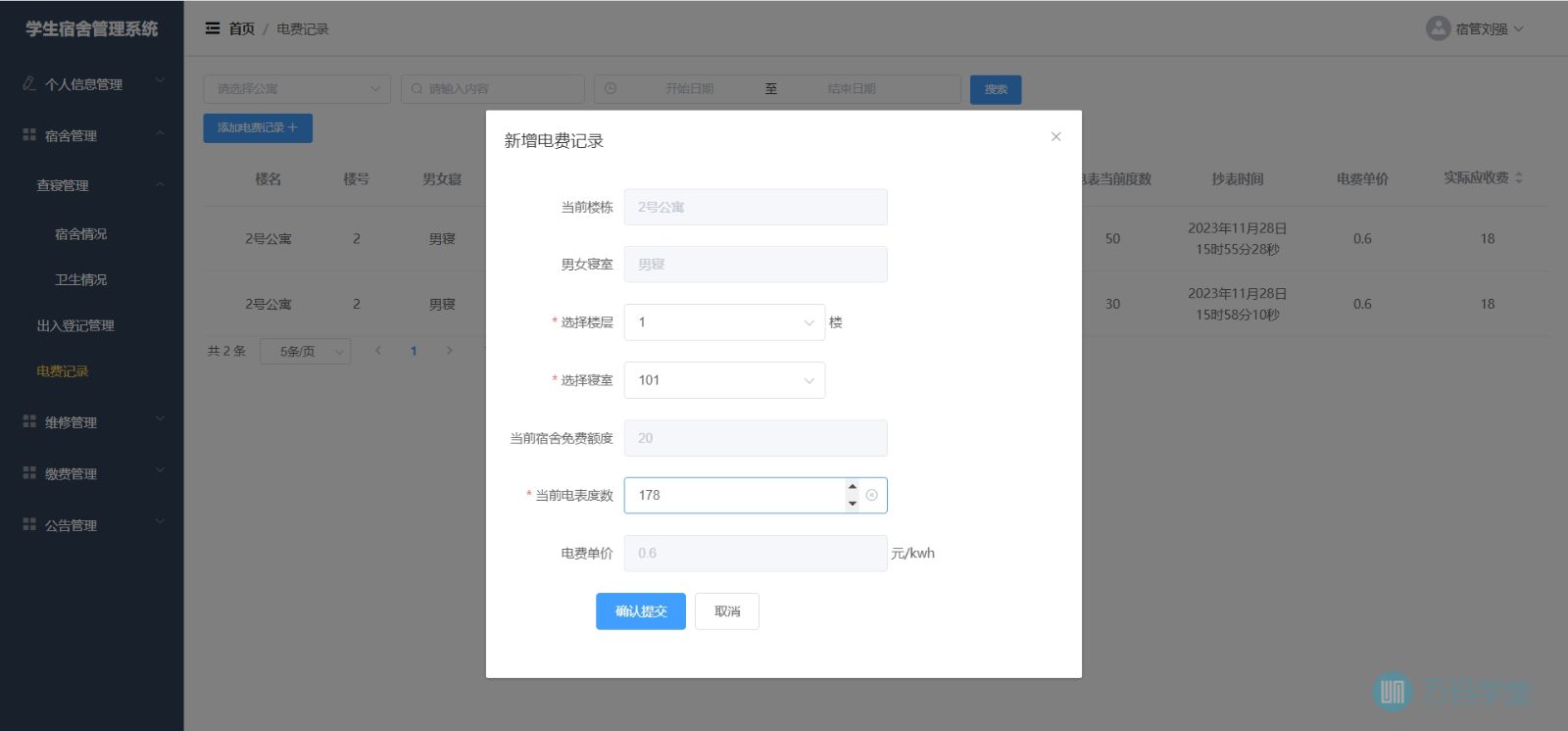This screenshot has height=731, width=1568.
Task: Click the 当前宿舍免费额度 field showing 20
Action: pyautogui.click(x=756, y=438)
